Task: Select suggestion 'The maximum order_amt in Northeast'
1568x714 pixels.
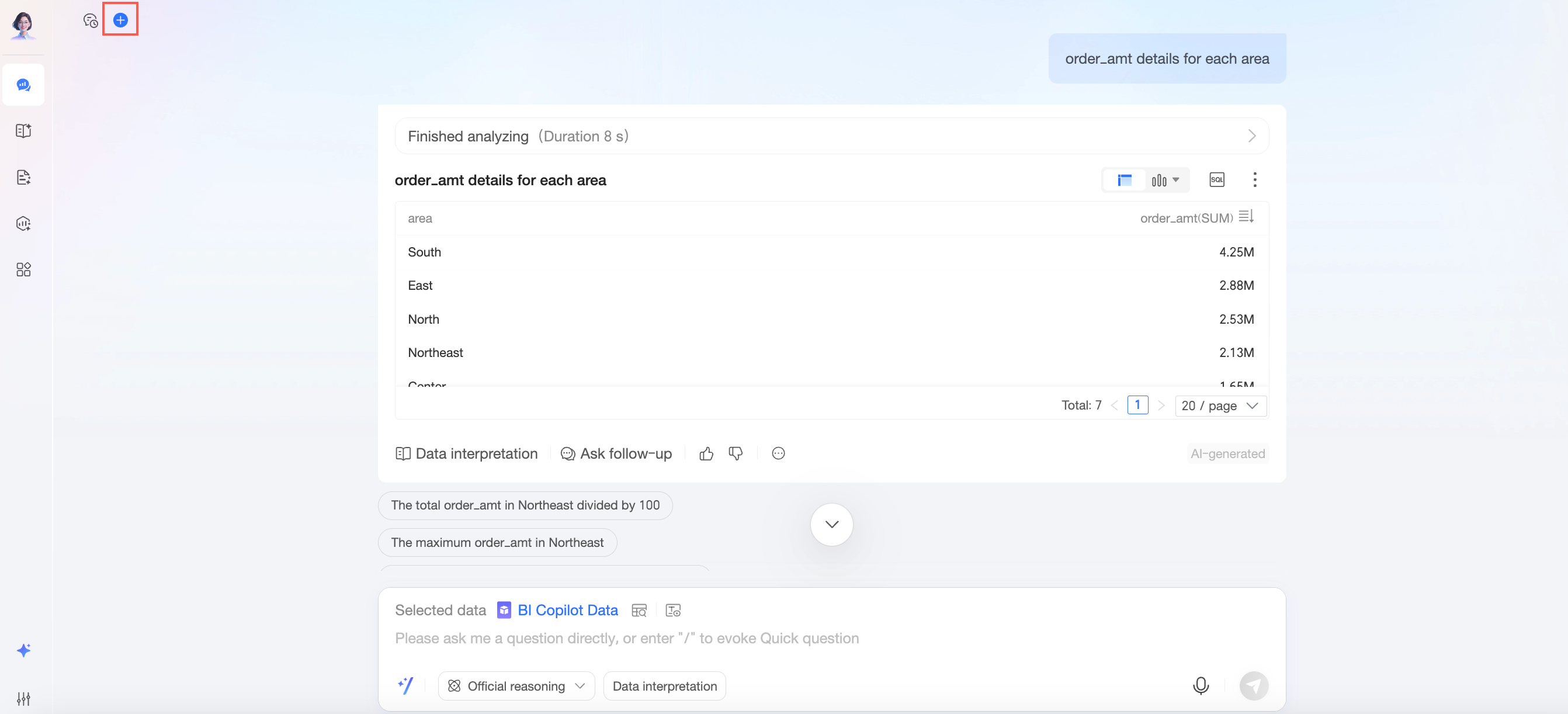Action: pos(497,542)
